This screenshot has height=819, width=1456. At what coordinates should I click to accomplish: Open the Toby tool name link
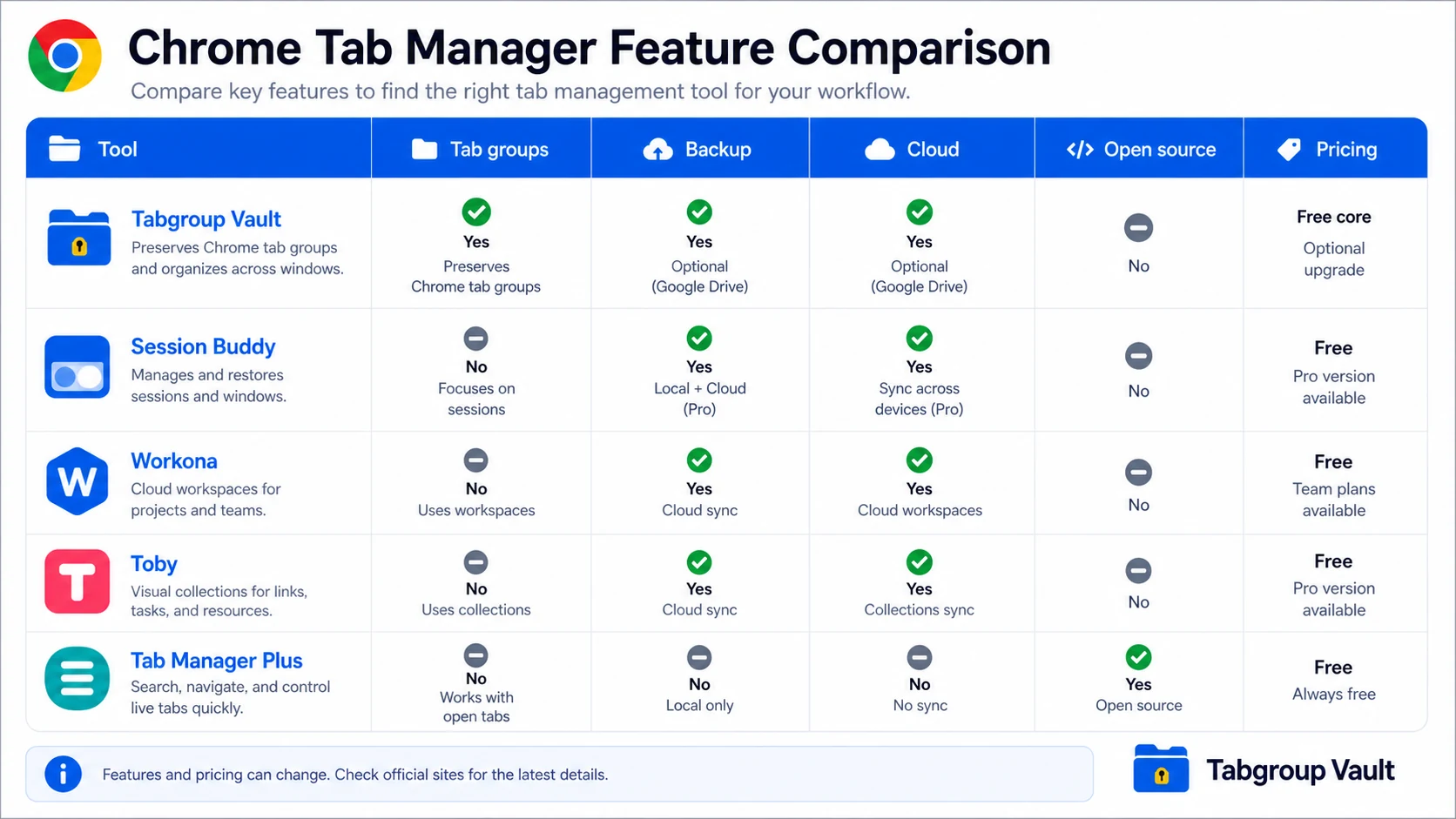pos(154,564)
